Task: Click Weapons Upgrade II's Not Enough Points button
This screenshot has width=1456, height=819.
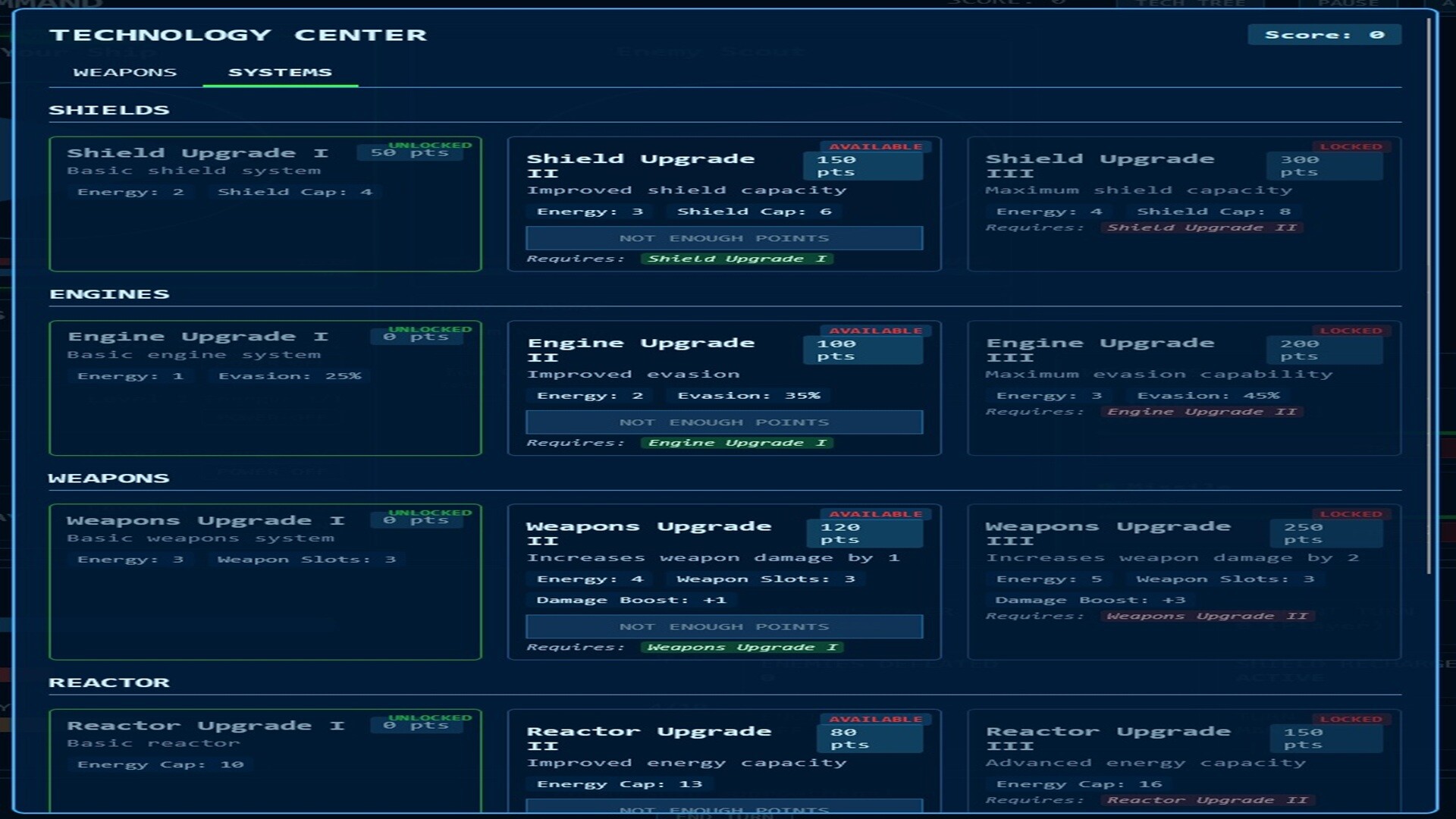Action: pos(724,626)
